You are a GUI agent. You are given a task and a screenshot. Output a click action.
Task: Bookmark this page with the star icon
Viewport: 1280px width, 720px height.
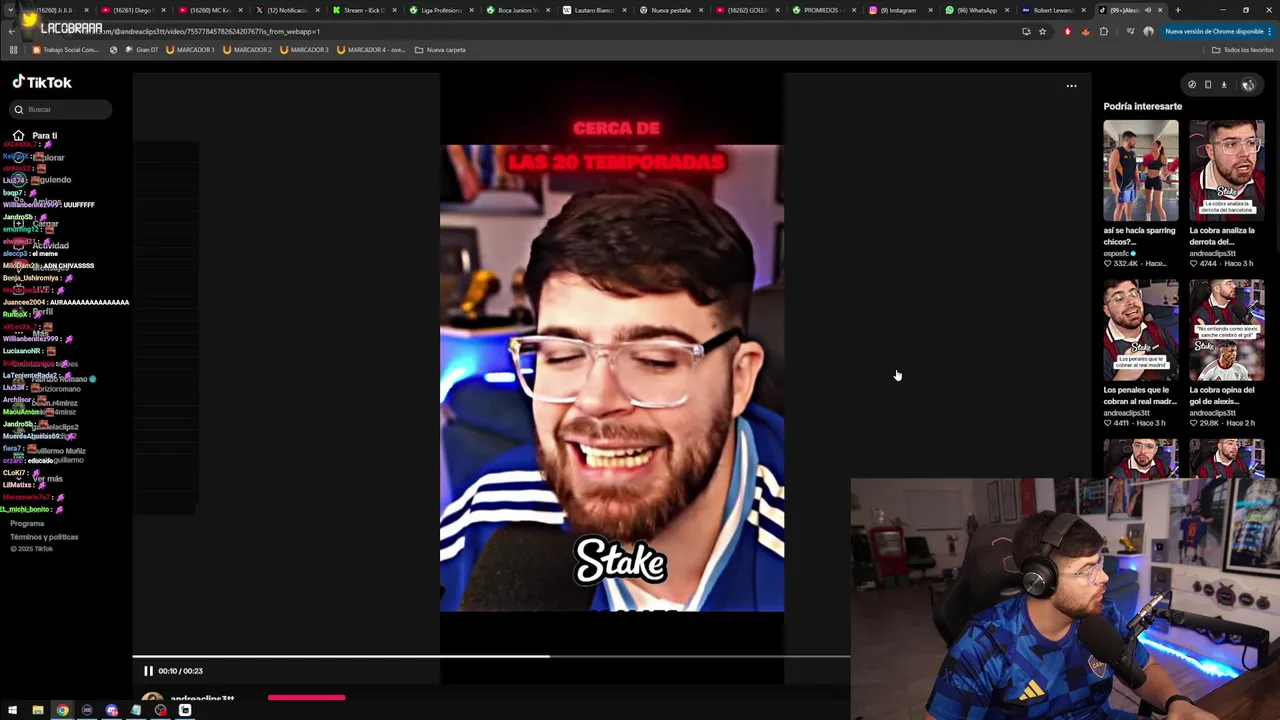pos(1042,31)
